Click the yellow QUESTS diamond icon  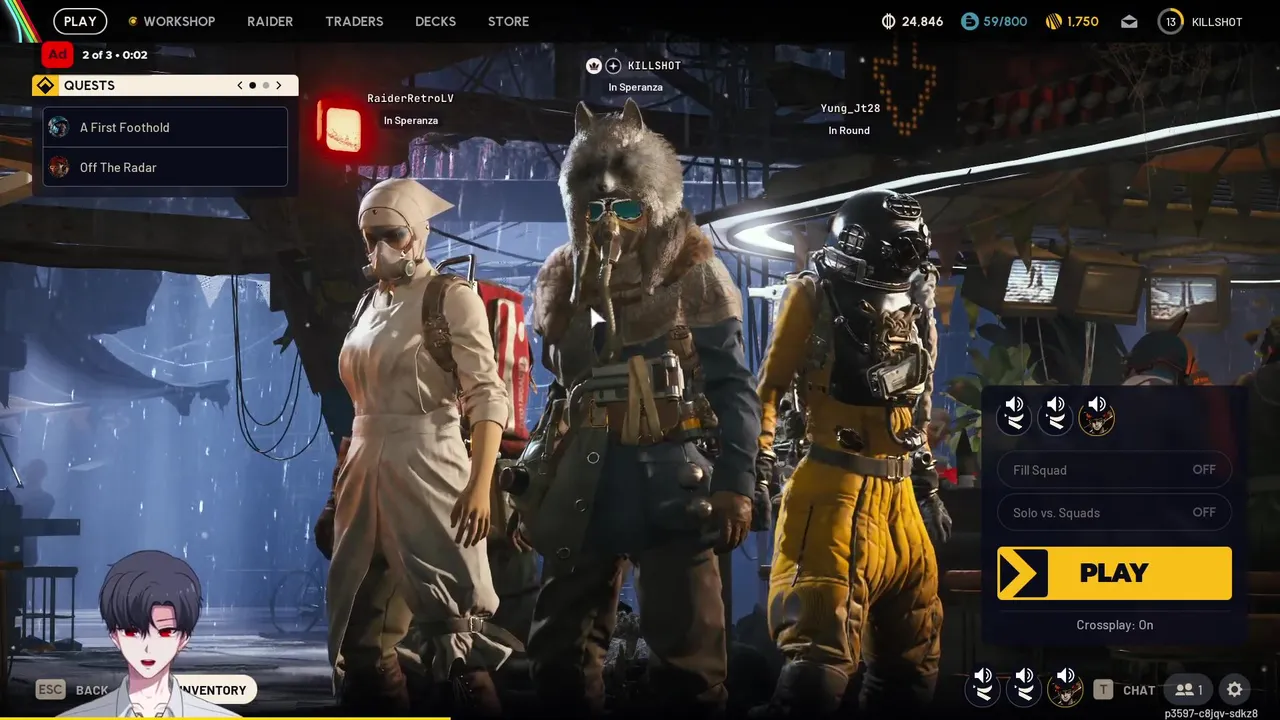pyautogui.click(x=45, y=85)
